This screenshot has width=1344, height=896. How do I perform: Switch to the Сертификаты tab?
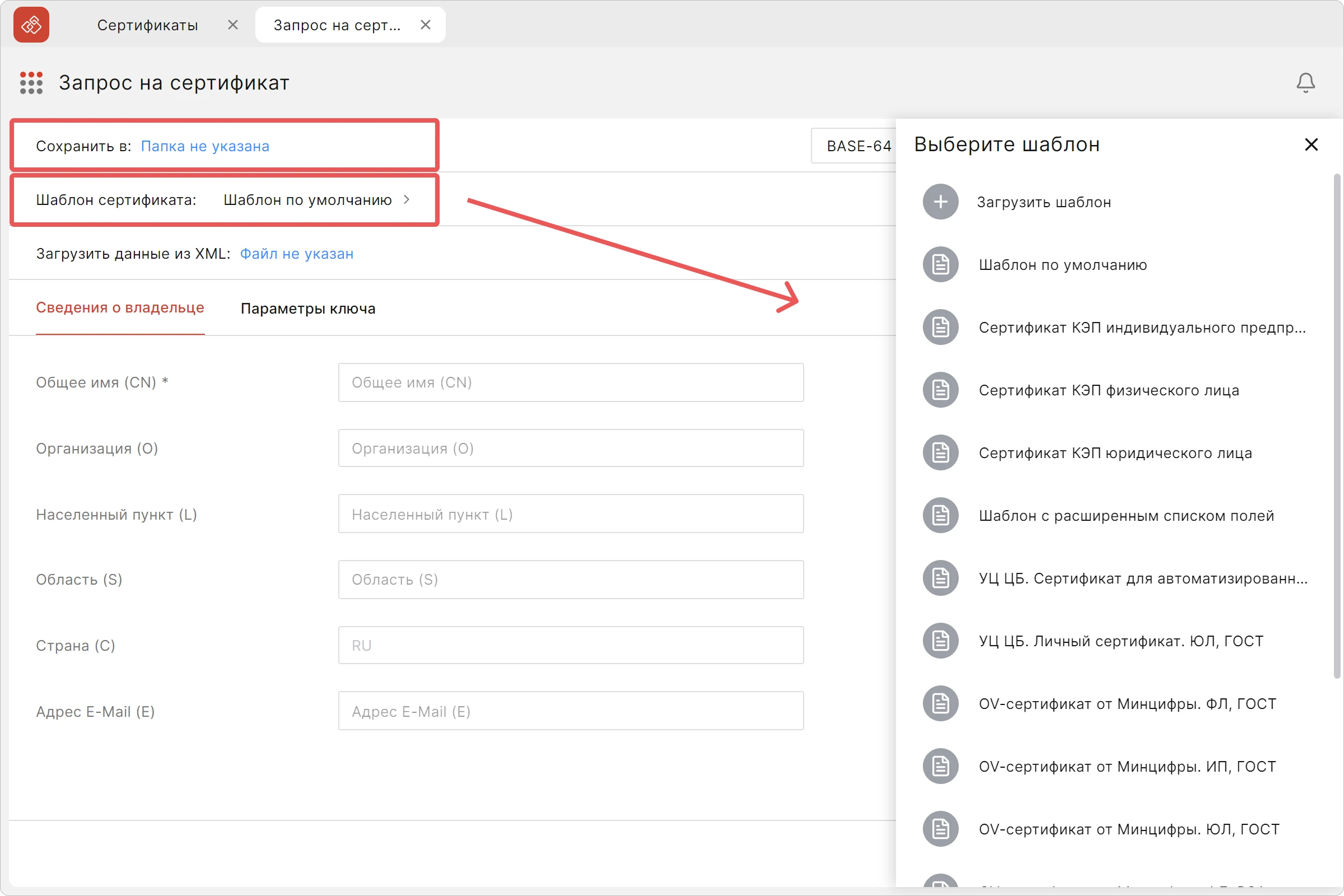click(147, 25)
